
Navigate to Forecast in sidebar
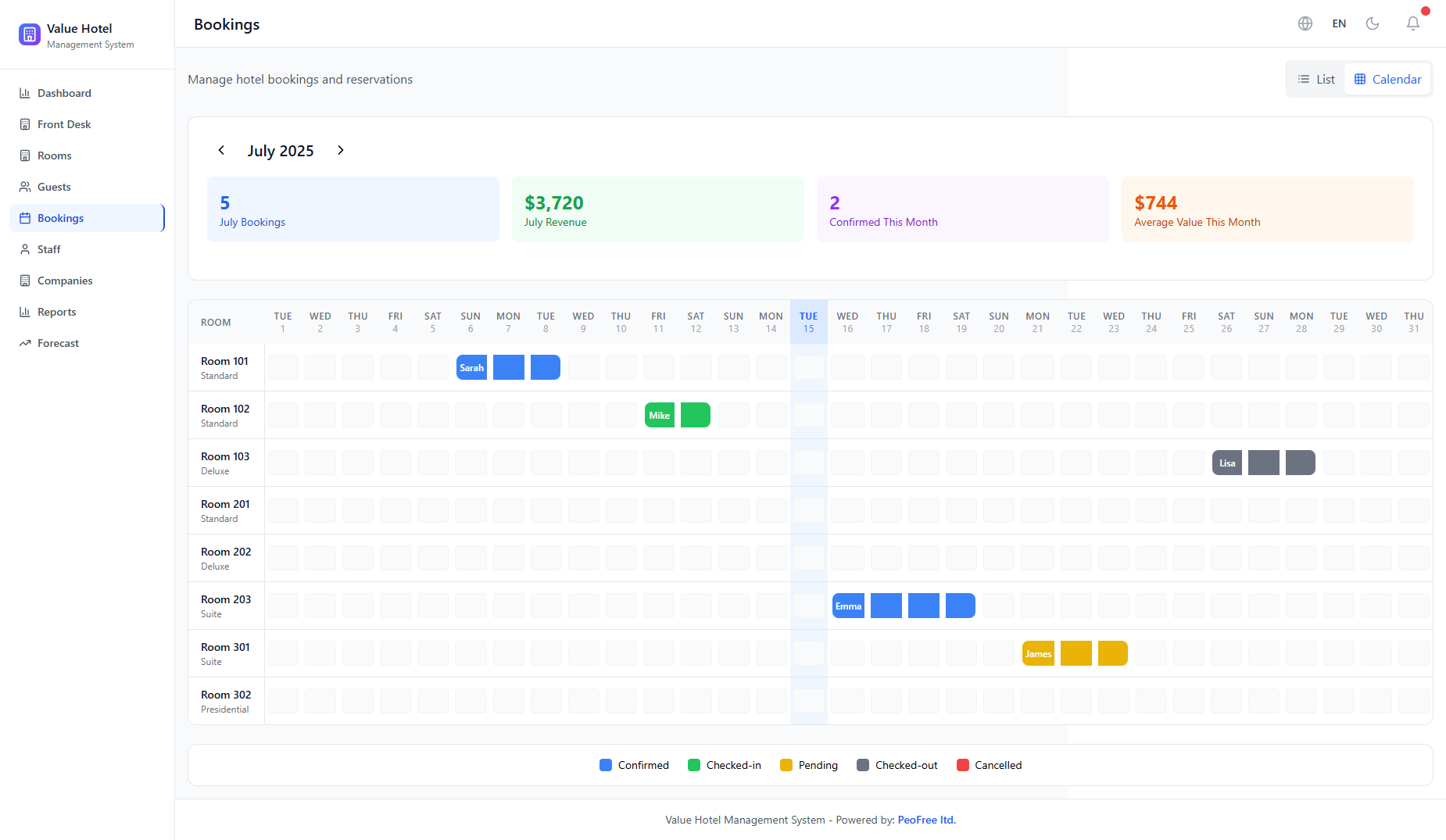pos(58,343)
